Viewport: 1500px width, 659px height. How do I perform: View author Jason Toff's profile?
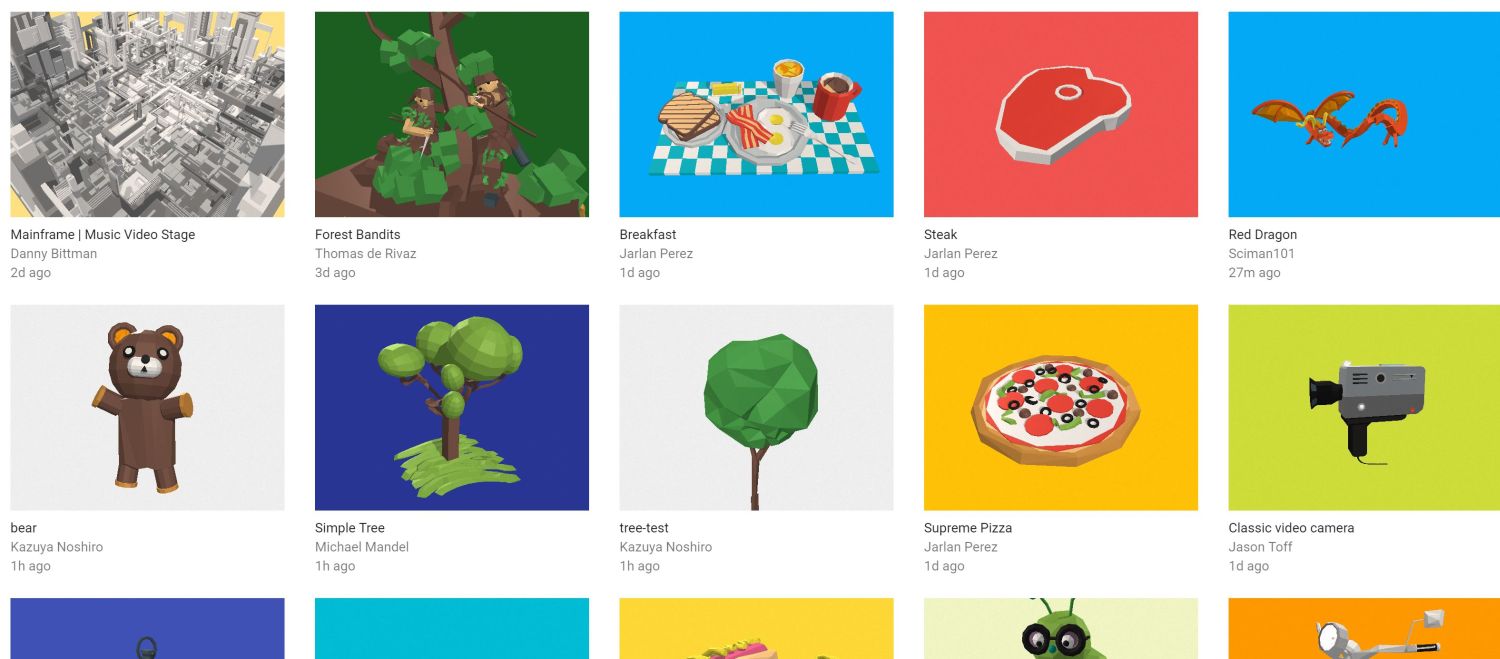1260,547
